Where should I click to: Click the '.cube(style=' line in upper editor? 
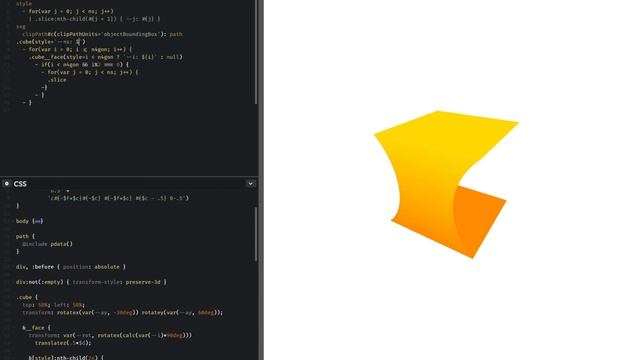tap(51, 42)
